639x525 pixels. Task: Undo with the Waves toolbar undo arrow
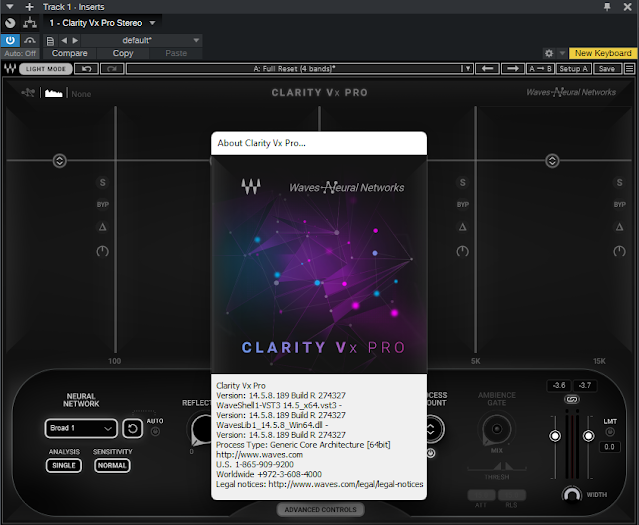[86, 69]
